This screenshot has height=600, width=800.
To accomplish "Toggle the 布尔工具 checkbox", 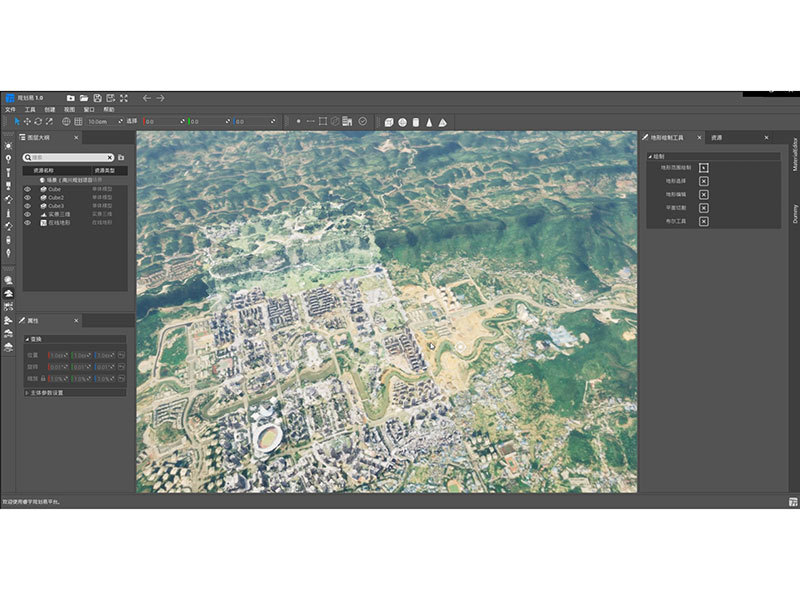I will [x=704, y=221].
